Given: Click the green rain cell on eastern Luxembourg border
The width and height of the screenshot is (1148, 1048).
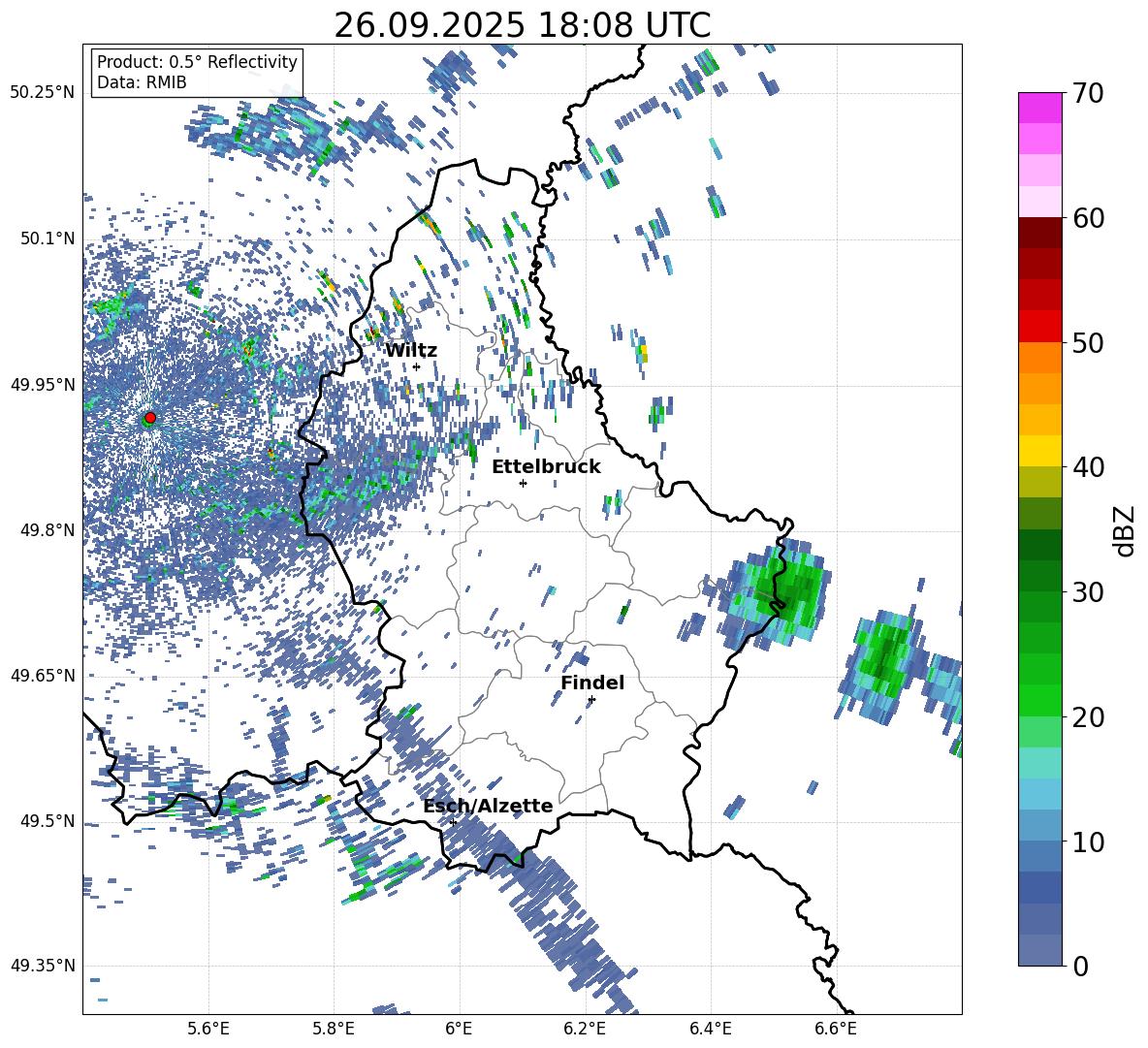Looking at the screenshot, I should [x=781, y=594].
